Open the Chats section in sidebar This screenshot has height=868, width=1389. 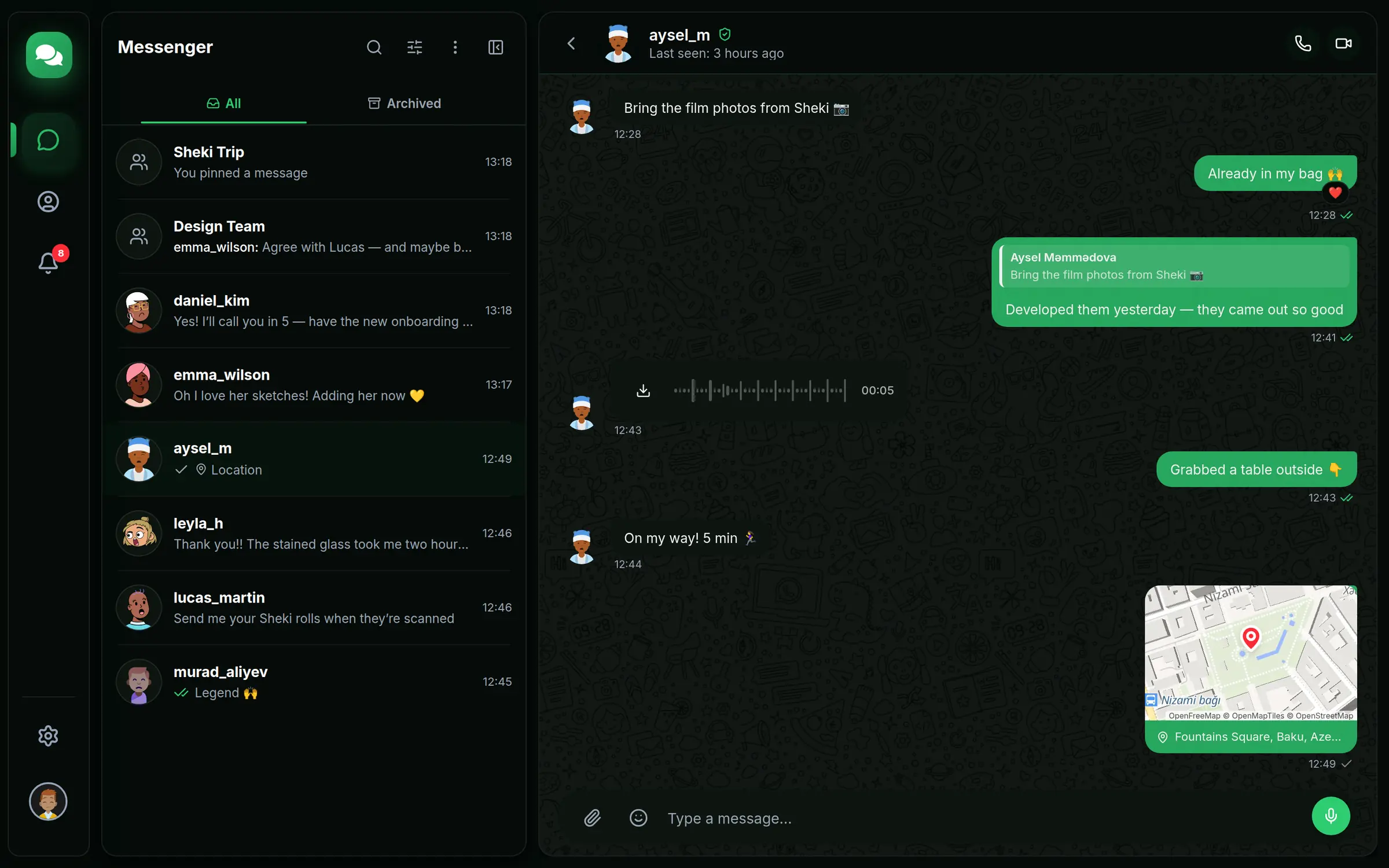tap(48, 141)
